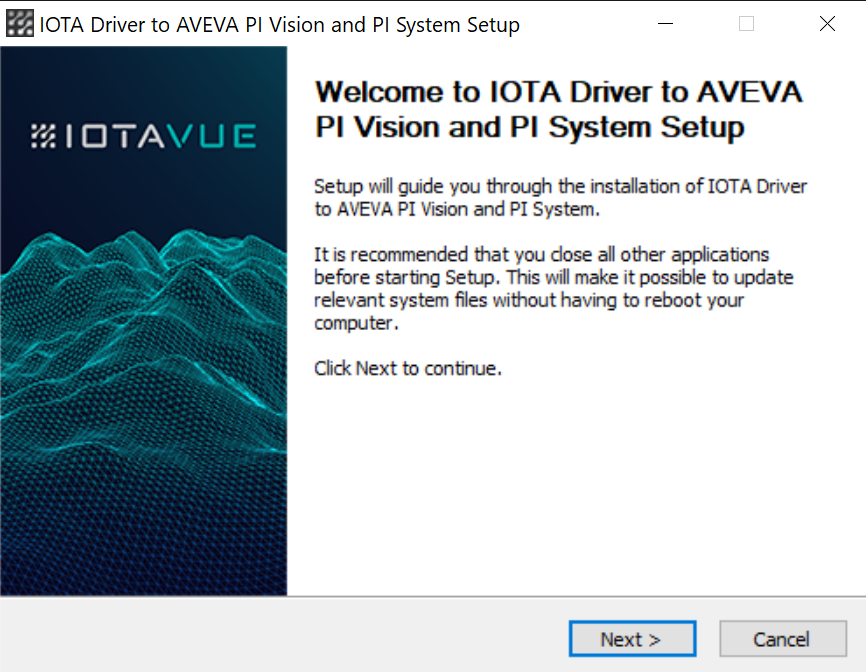Cancel the IOTA Driver setup
The image size is (866, 672).
point(783,639)
